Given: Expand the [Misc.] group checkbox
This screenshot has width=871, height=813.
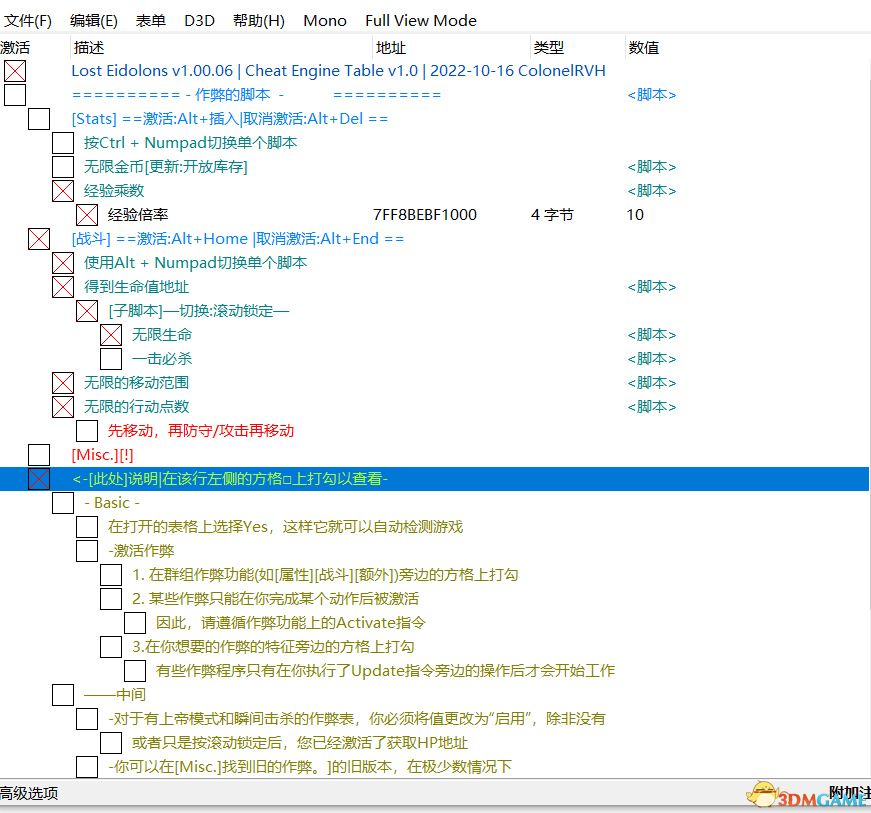Looking at the screenshot, I should pos(39,455).
